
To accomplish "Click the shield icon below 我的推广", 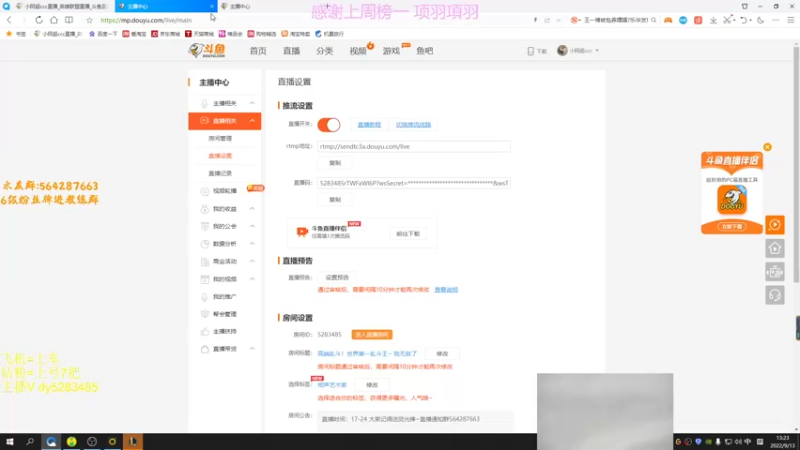I will pyautogui.click(x=205, y=314).
